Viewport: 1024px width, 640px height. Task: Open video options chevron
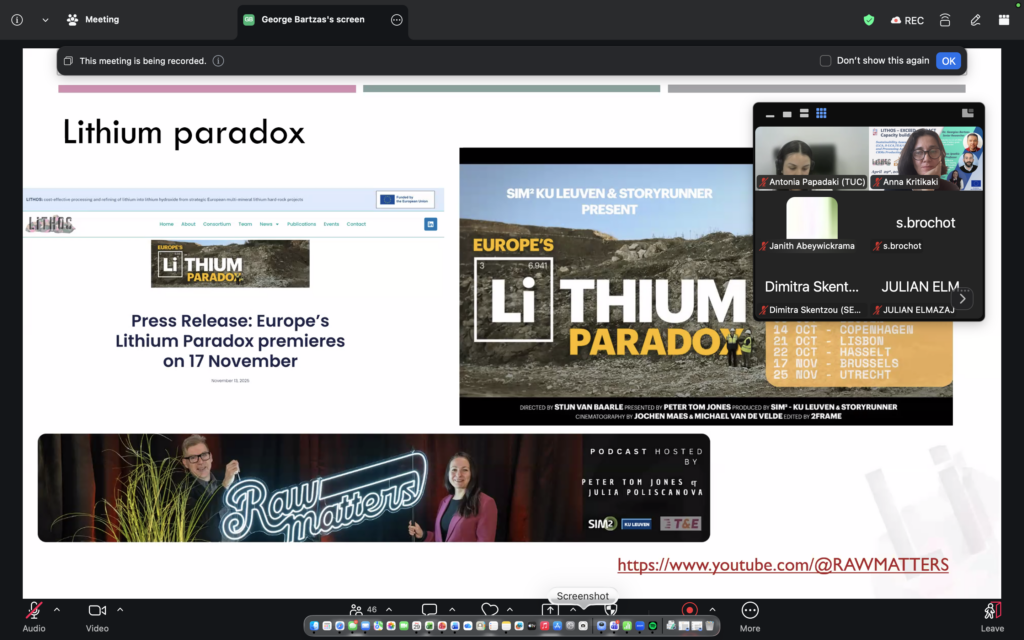[120, 610]
